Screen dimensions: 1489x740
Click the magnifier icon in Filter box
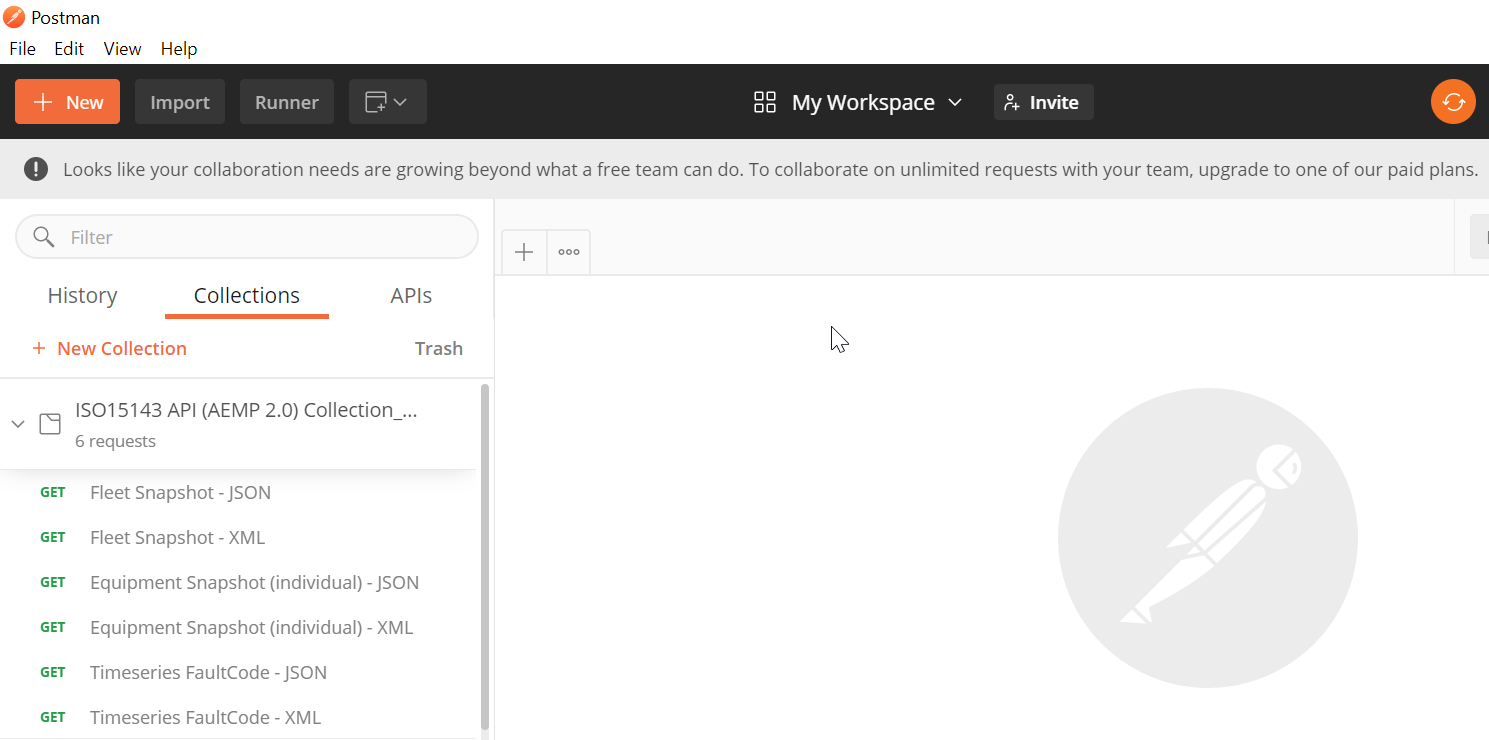tap(43, 237)
